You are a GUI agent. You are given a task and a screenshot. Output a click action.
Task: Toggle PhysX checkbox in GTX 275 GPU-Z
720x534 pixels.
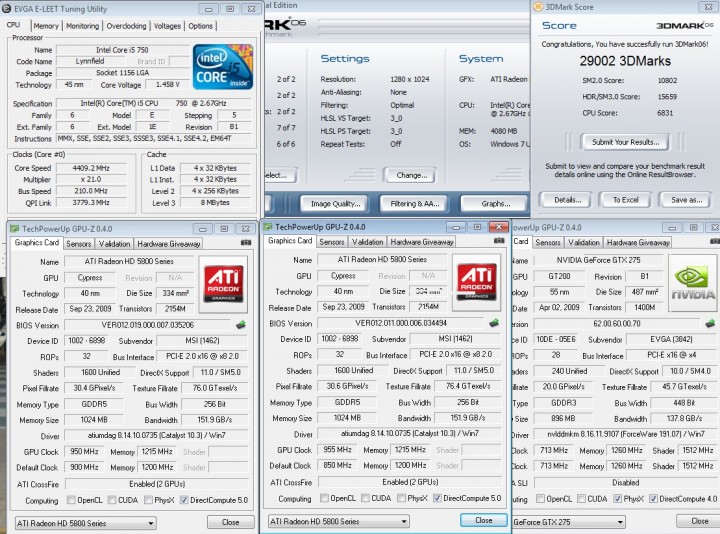click(618, 499)
